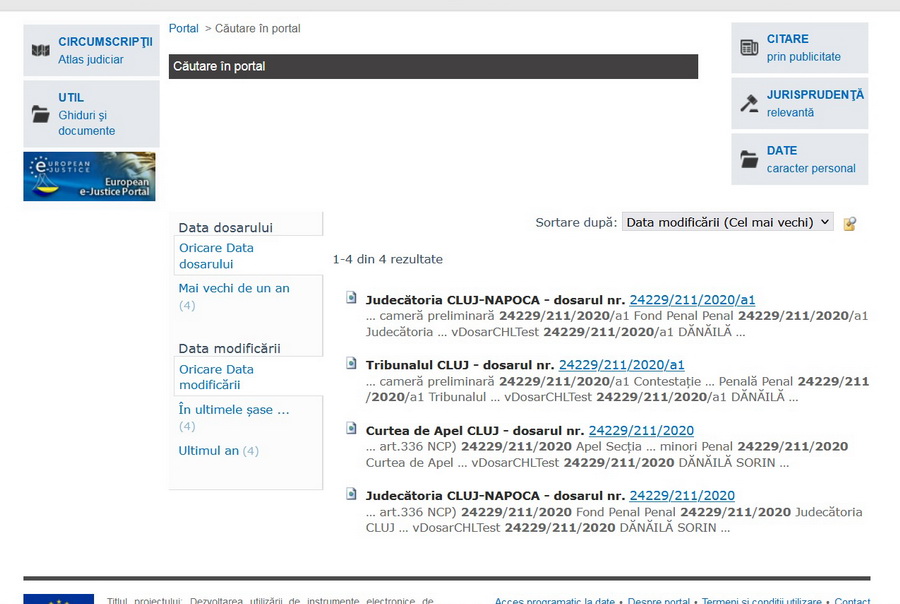Click the Circumscripții map book icon
The height and width of the screenshot is (604, 900).
click(41, 50)
